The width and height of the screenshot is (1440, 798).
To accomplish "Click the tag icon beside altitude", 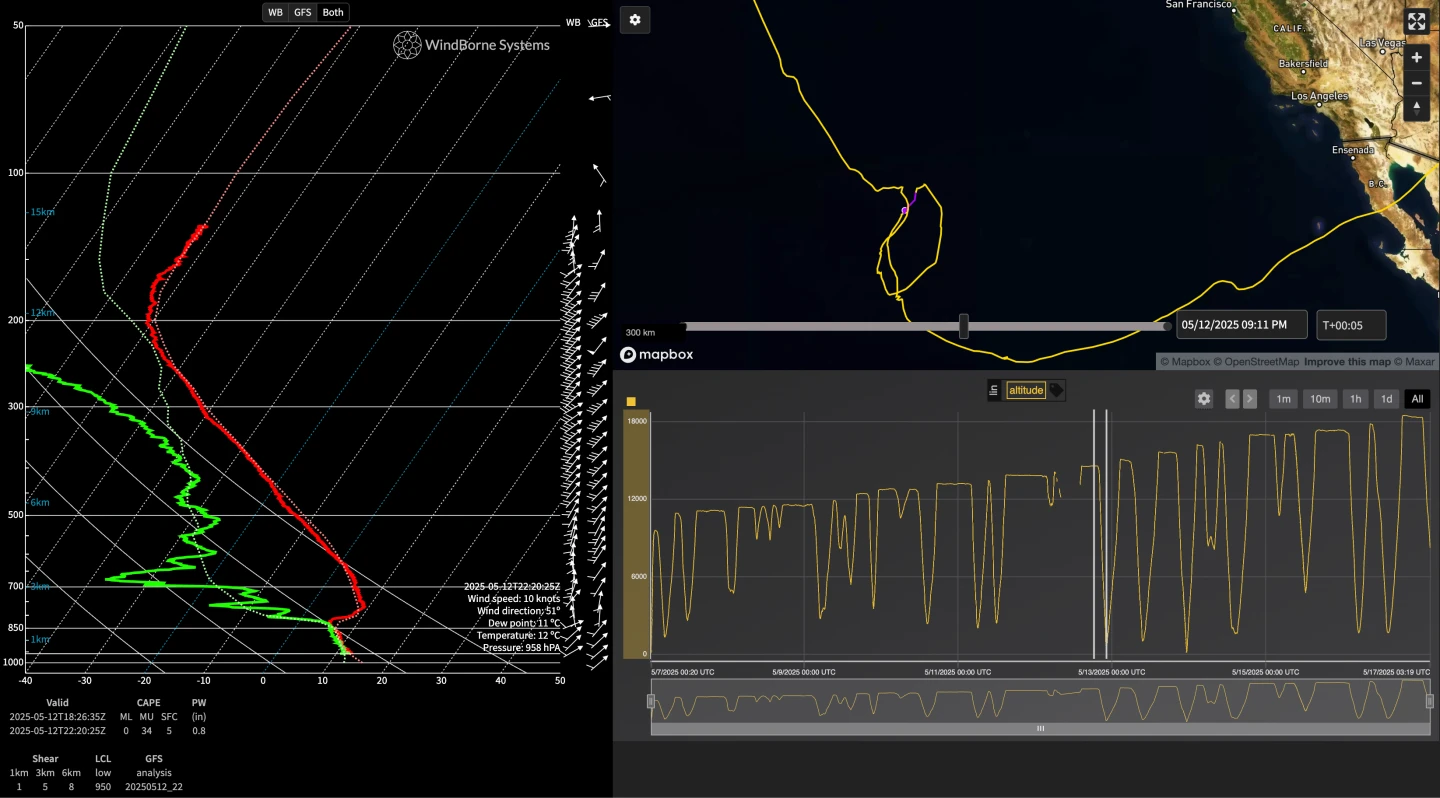I will click(x=1056, y=390).
